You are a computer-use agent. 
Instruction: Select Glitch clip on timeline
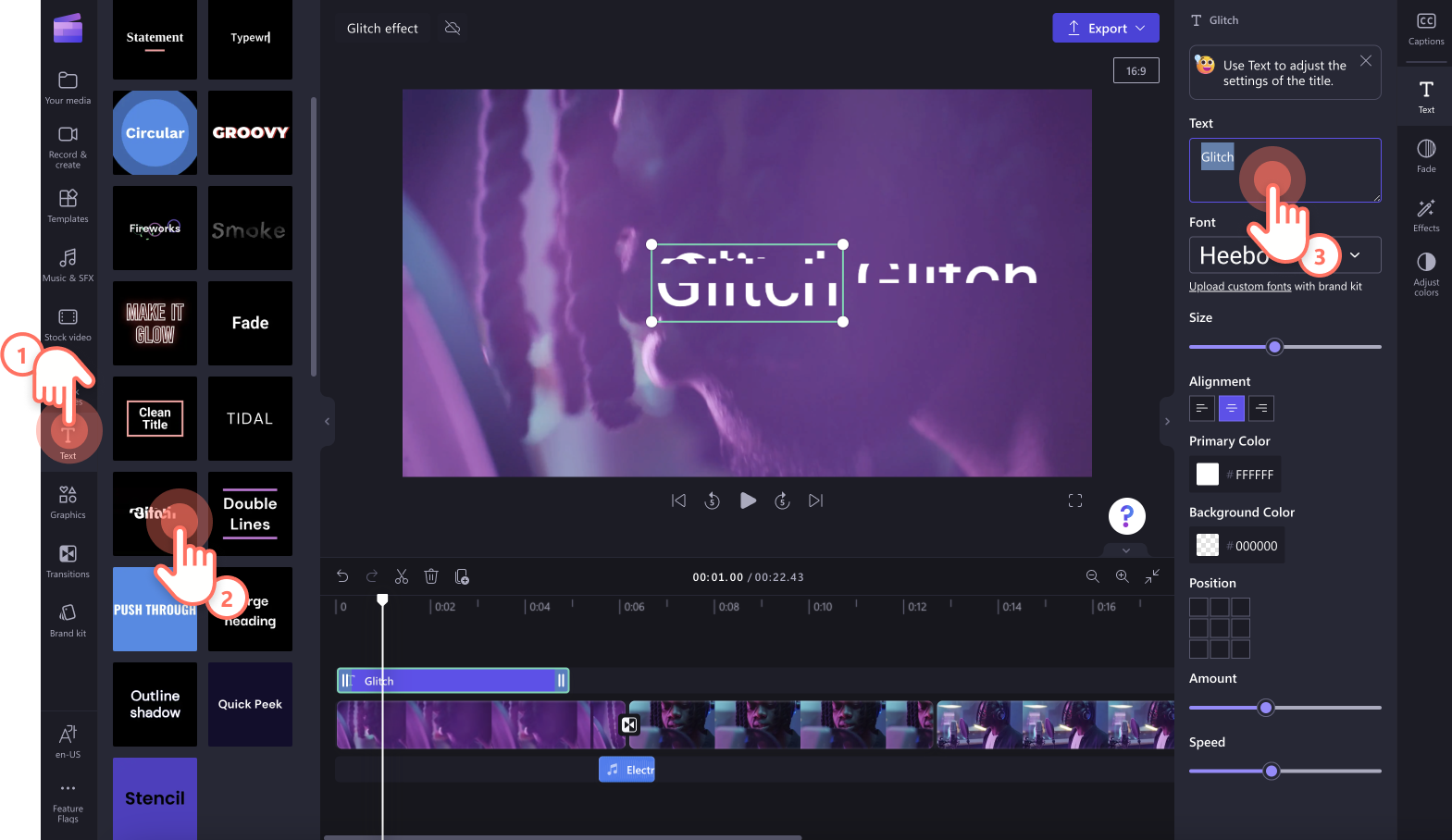point(453,681)
